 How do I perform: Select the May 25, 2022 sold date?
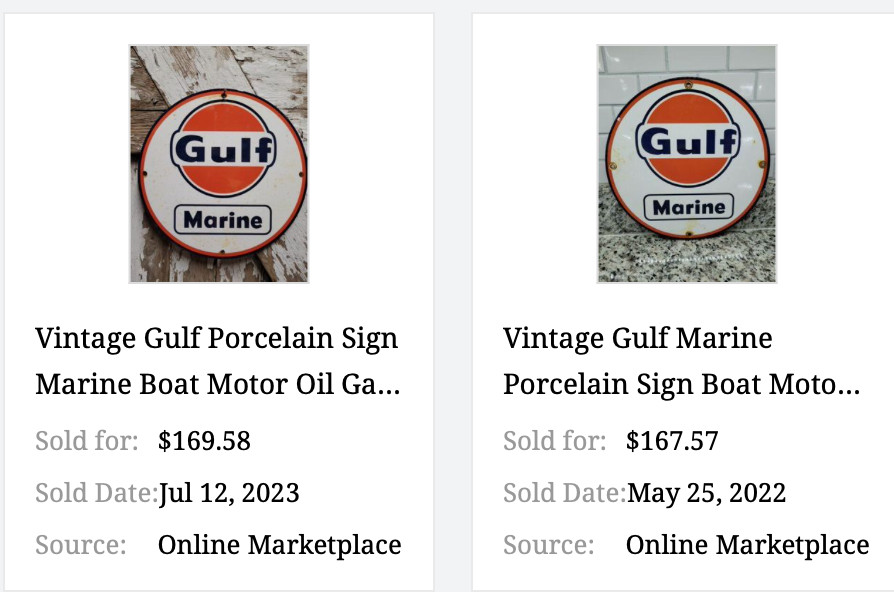[x=706, y=493]
